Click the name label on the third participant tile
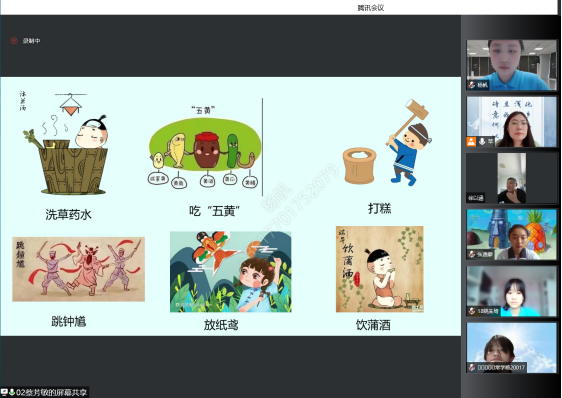The image size is (562, 398). pos(476,198)
